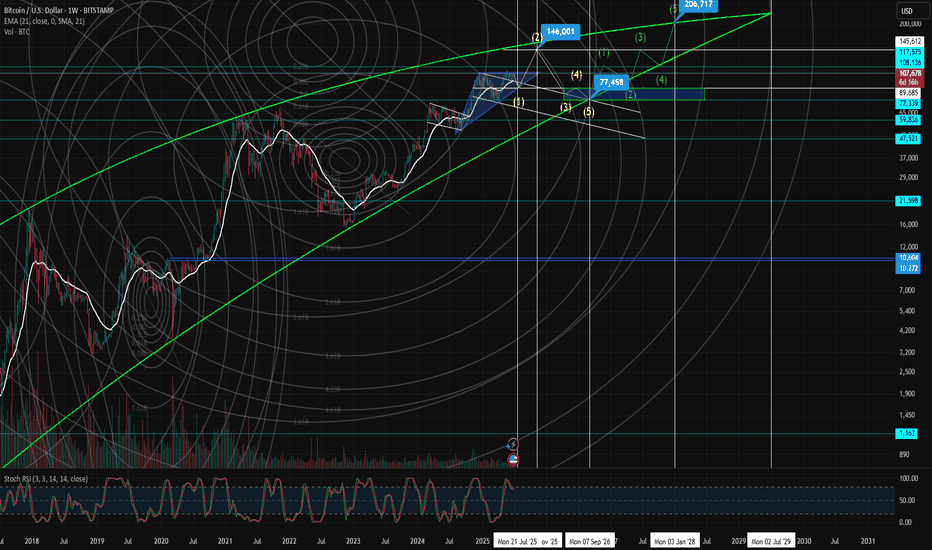Select the yellow (3) wave label
The image size is (932, 550).
click(565, 108)
